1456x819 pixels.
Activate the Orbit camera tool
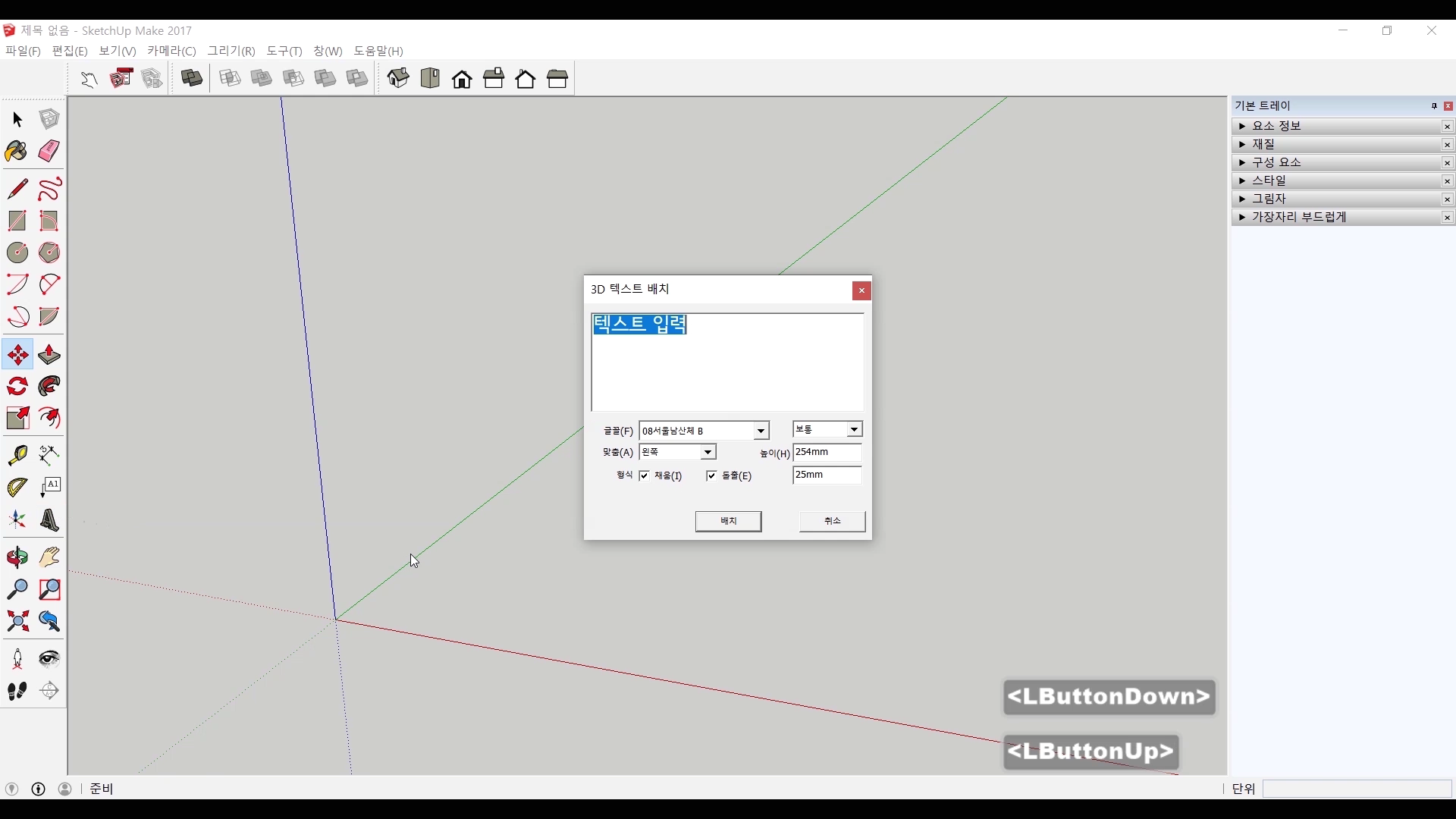17,558
